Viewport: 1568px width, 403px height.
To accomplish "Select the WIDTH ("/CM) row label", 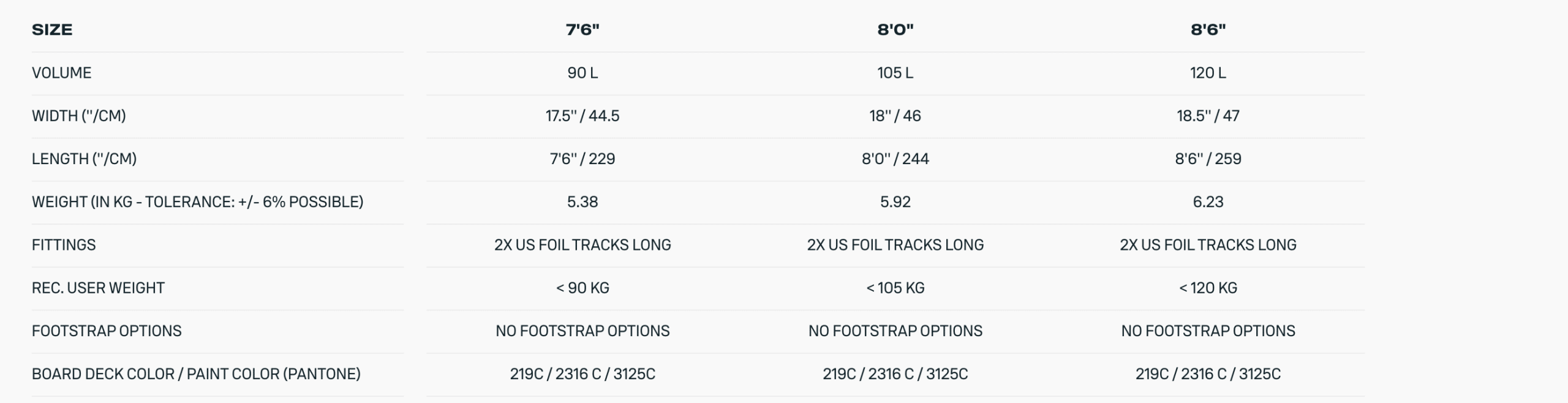I will click(78, 116).
